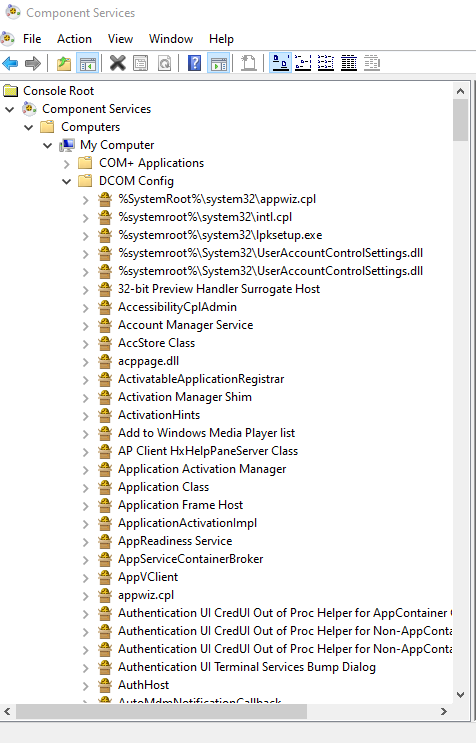The image size is (476, 743).
Task: Open Help via blue question mark icon
Action: pyautogui.click(x=194, y=63)
